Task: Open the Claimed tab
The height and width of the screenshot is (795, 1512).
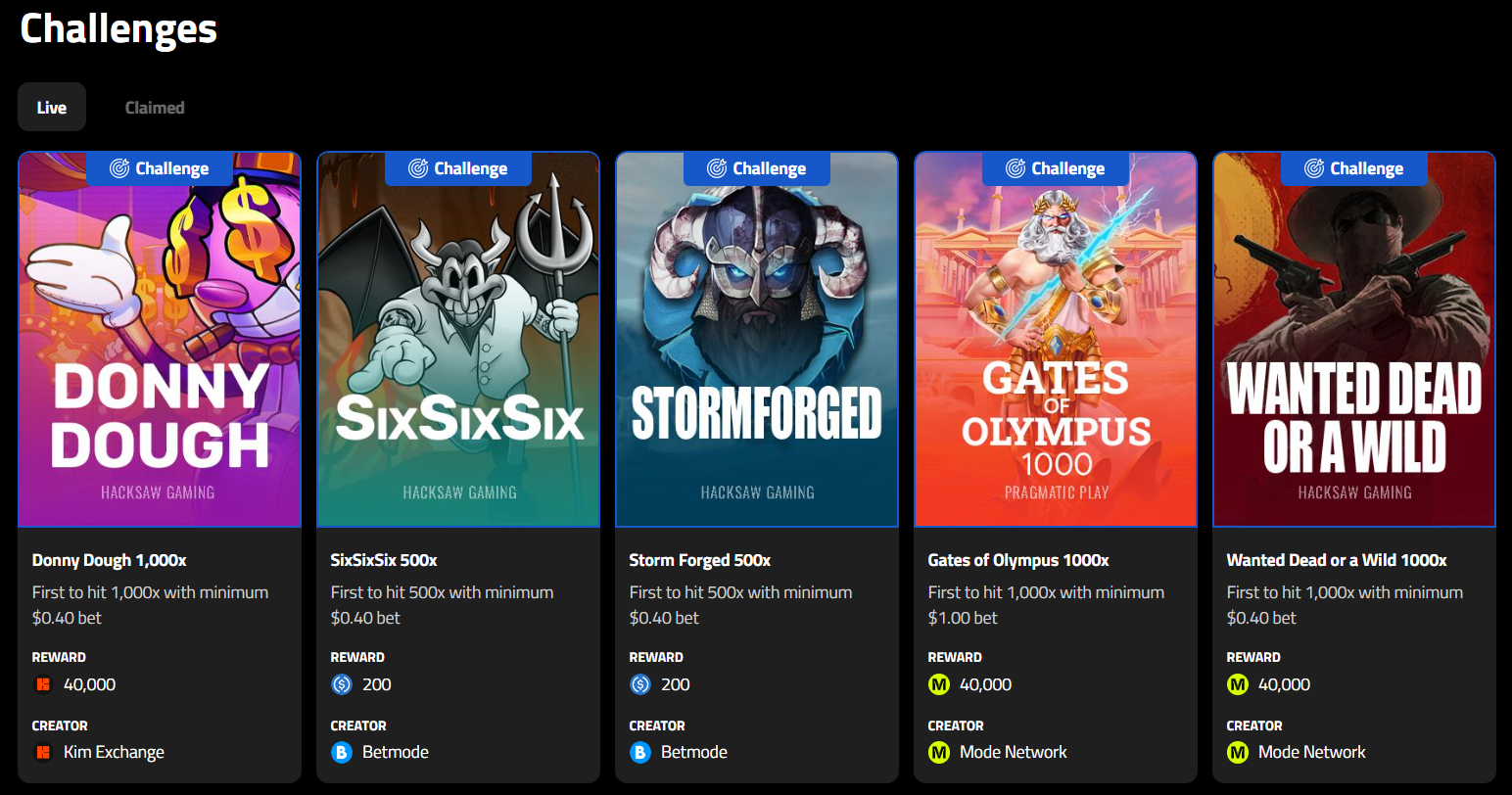Action: coord(155,107)
